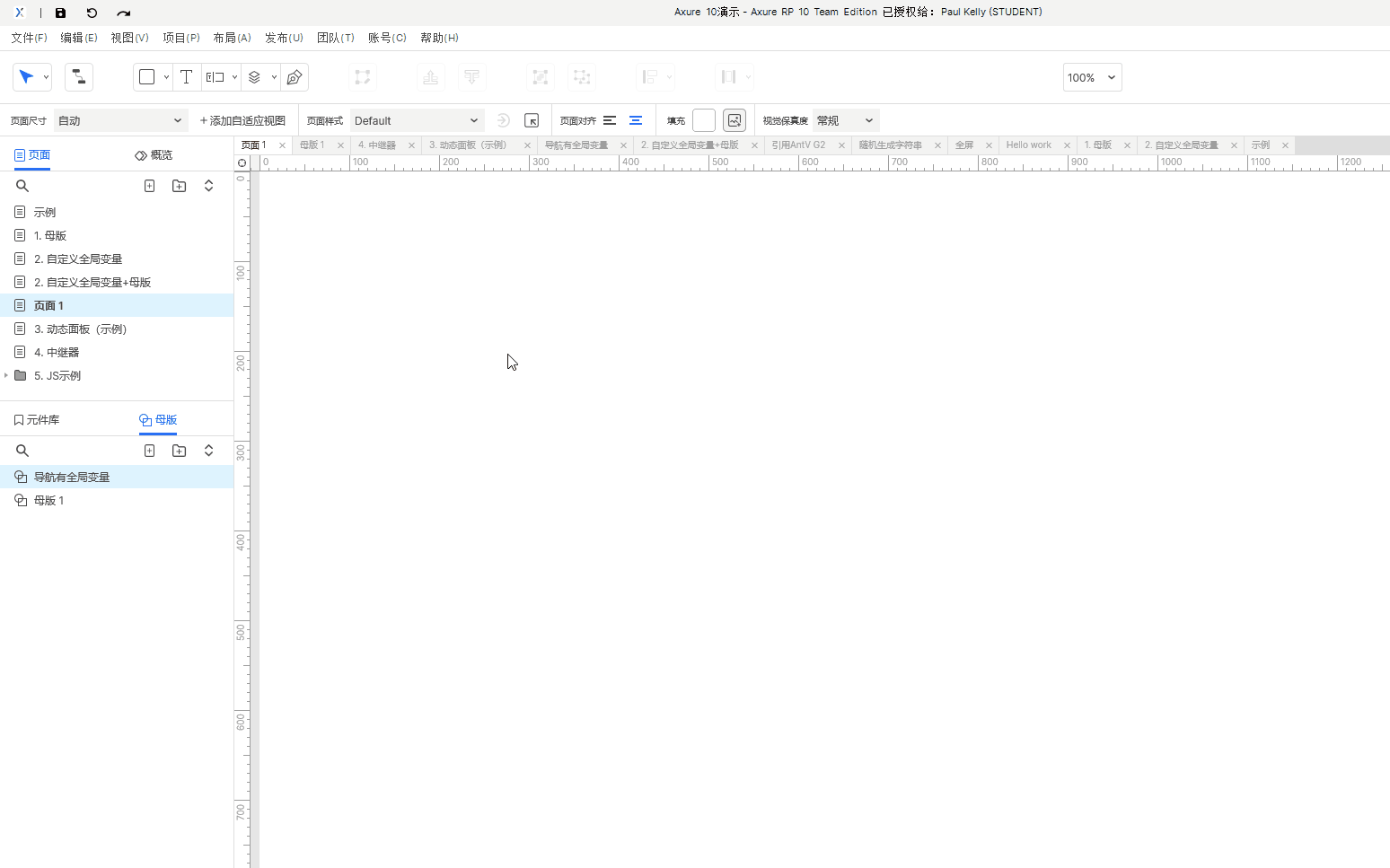Click the page fill color swatch
Screen dimensions: 1390x868
(x=704, y=120)
